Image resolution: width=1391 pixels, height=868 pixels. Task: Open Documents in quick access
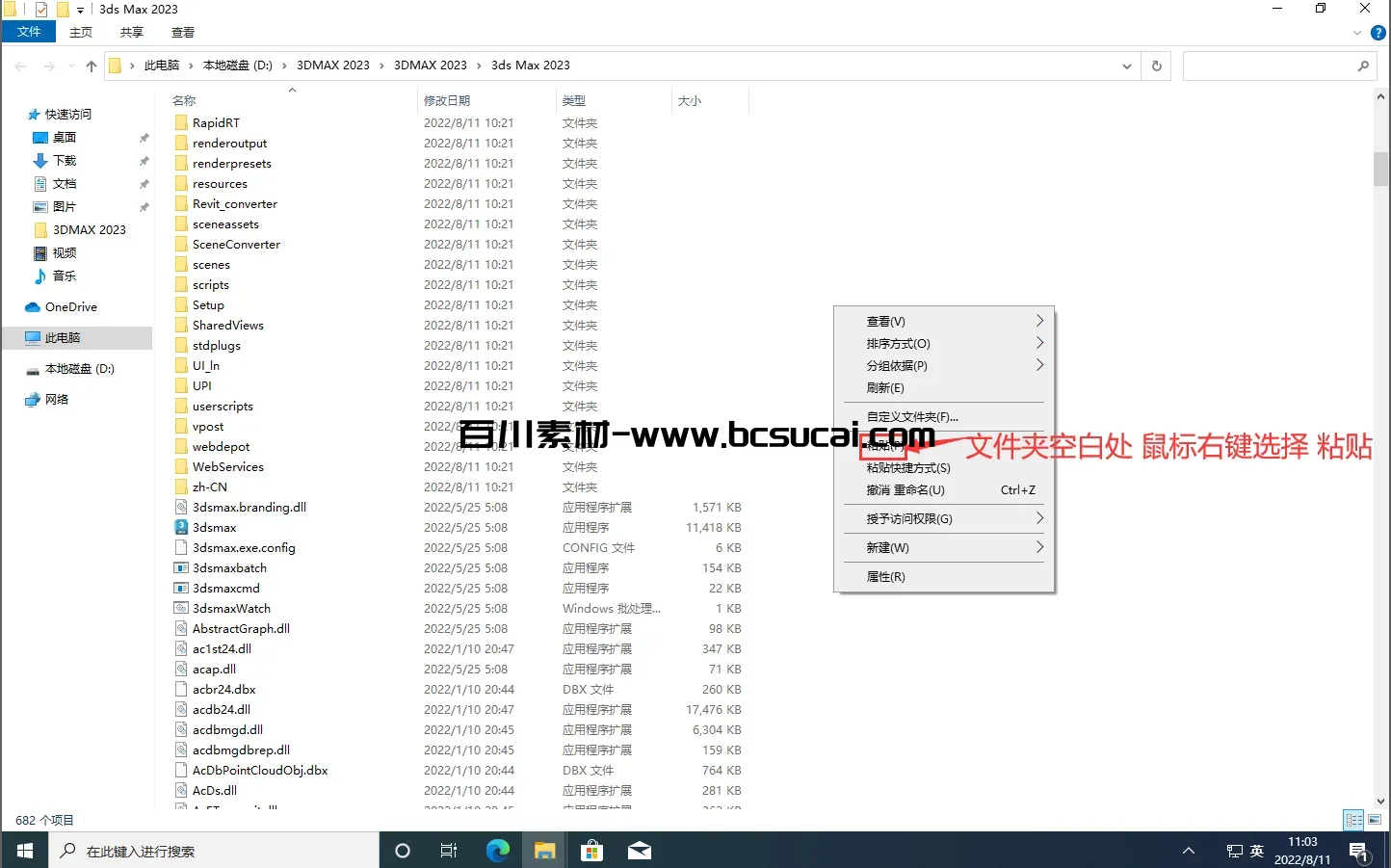coord(64,184)
